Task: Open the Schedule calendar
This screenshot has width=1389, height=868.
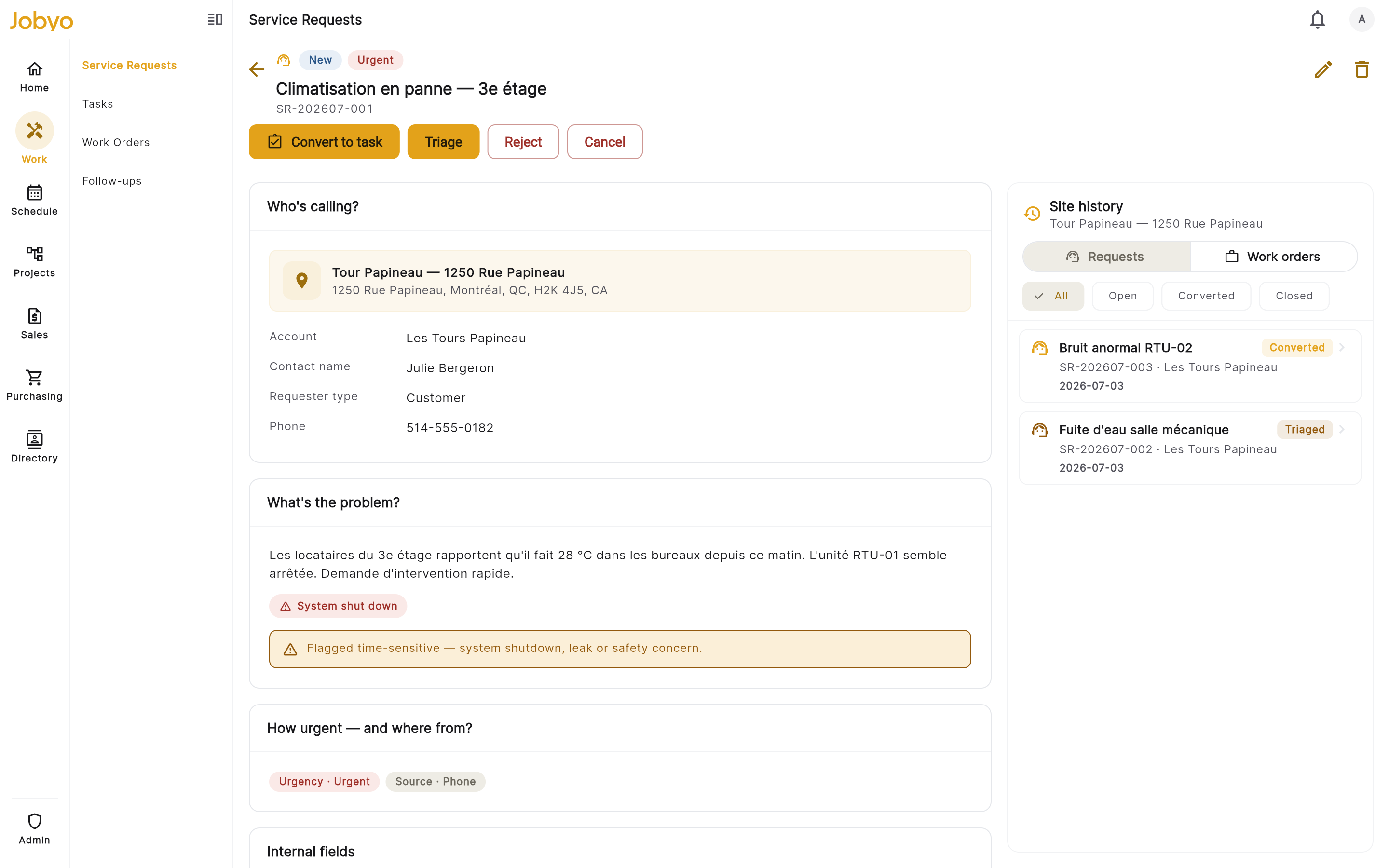Action: [x=34, y=200]
